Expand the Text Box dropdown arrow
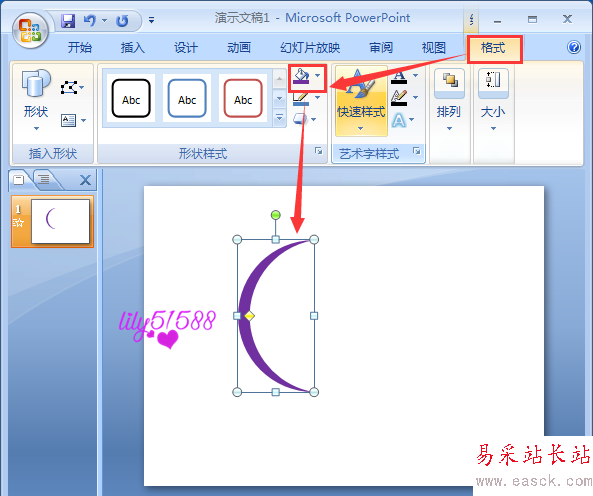This screenshot has width=593, height=496. point(84,121)
